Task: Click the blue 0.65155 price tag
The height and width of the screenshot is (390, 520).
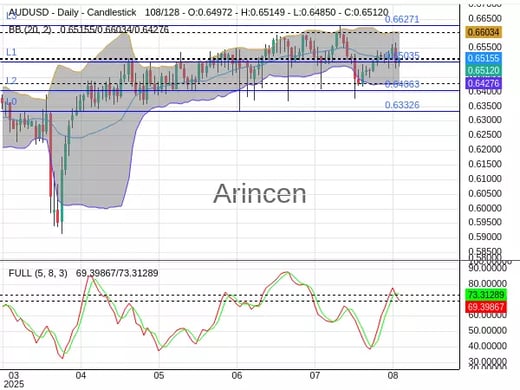Action: click(483, 58)
